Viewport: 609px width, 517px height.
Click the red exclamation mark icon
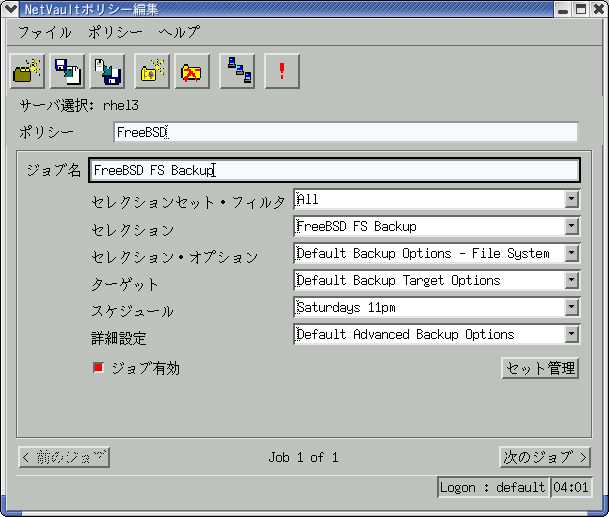pos(282,71)
